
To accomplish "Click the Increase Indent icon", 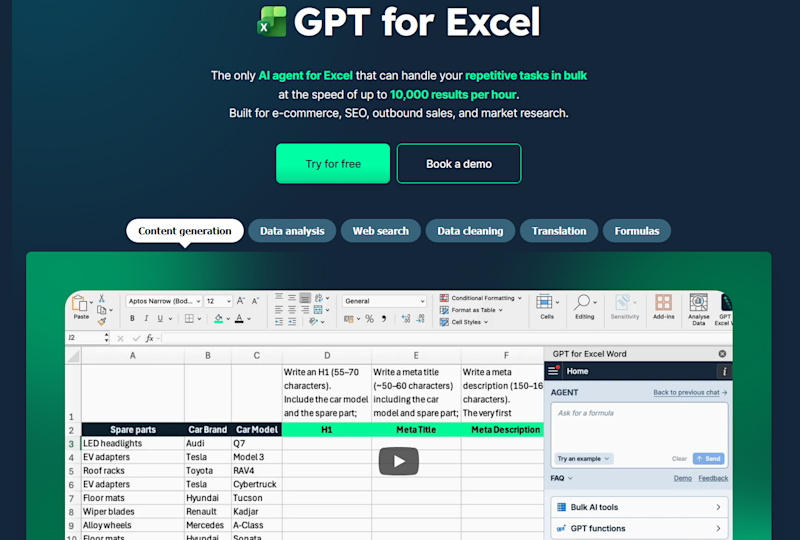I will coord(292,322).
